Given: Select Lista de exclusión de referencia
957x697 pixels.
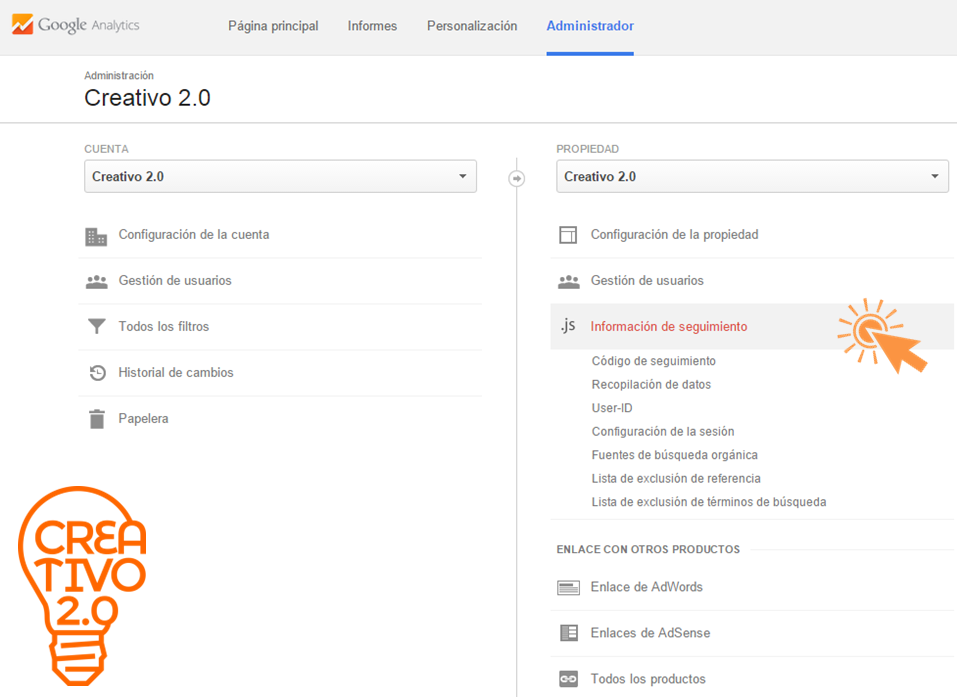Looking at the screenshot, I should pyautogui.click(x=676, y=479).
